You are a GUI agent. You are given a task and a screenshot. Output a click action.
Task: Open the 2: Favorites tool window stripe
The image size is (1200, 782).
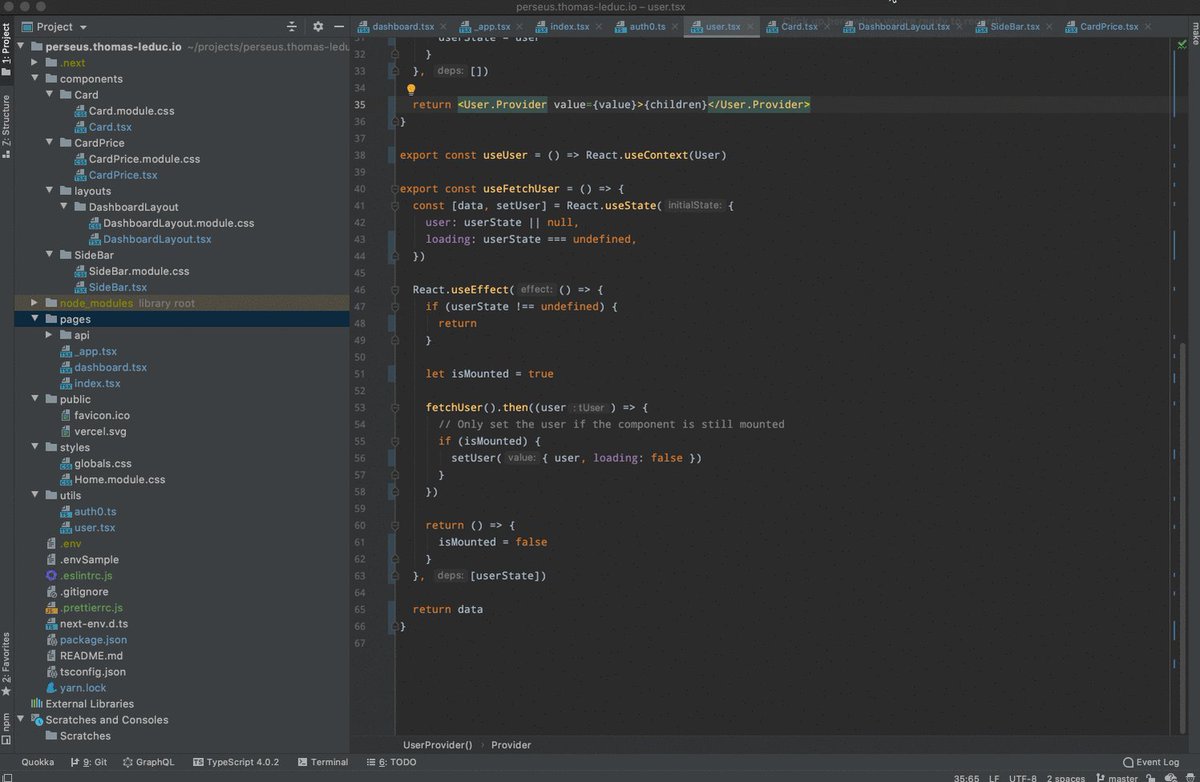(6, 664)
